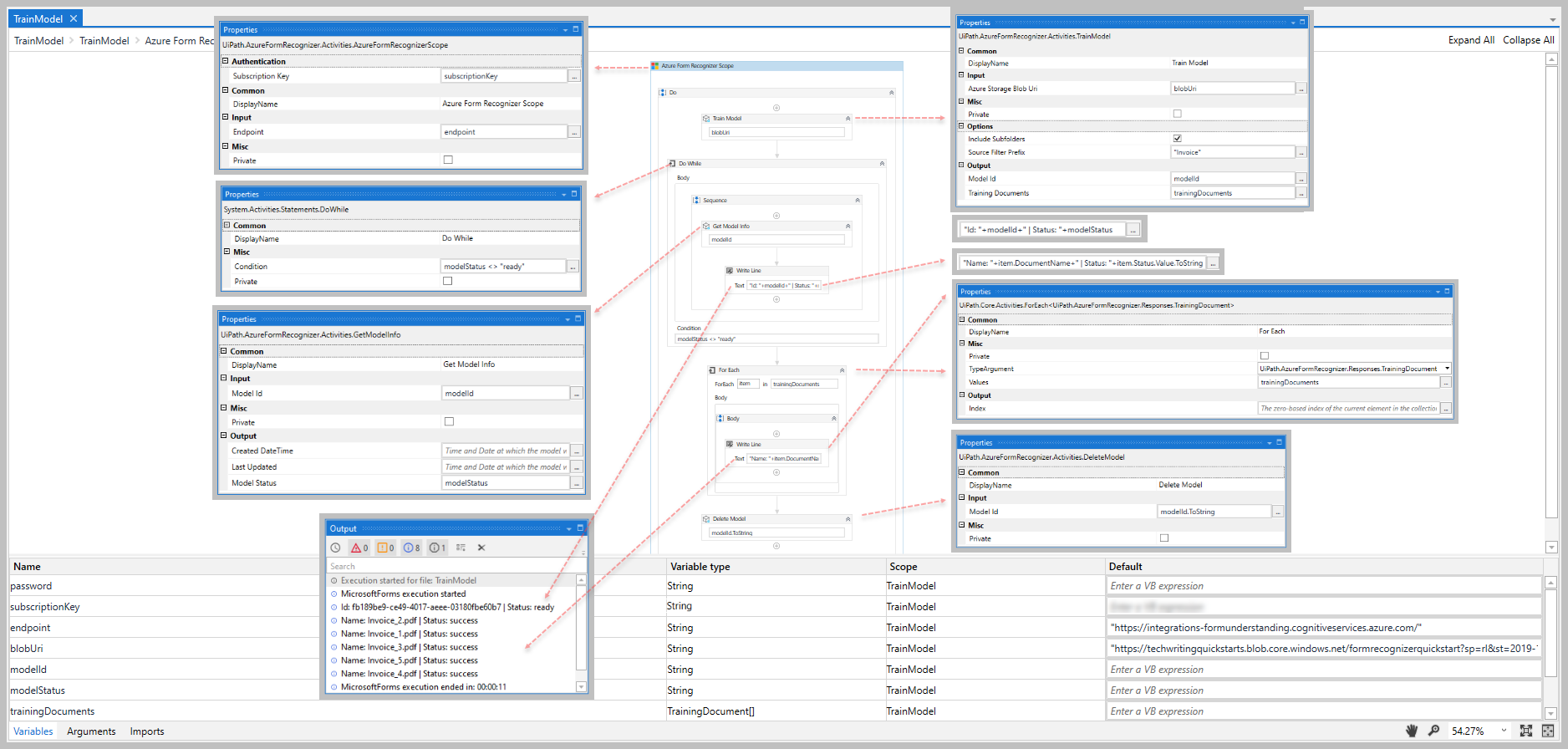Click plus icon above Train Model
The width and height of the screenshot is (1568, 749).
click(x=776, y=108)
